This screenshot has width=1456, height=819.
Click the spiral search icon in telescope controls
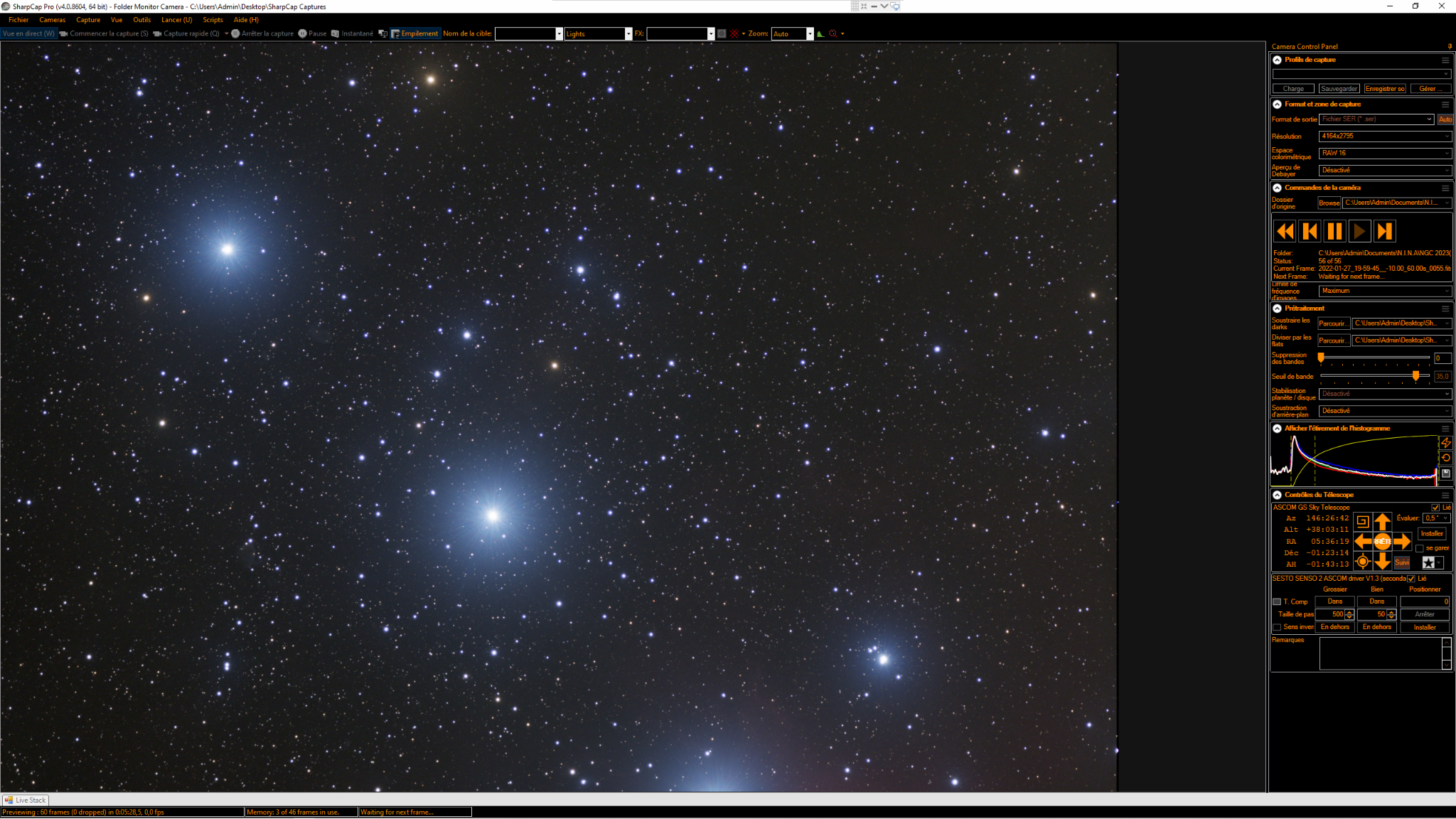[x=1362, y=522]
